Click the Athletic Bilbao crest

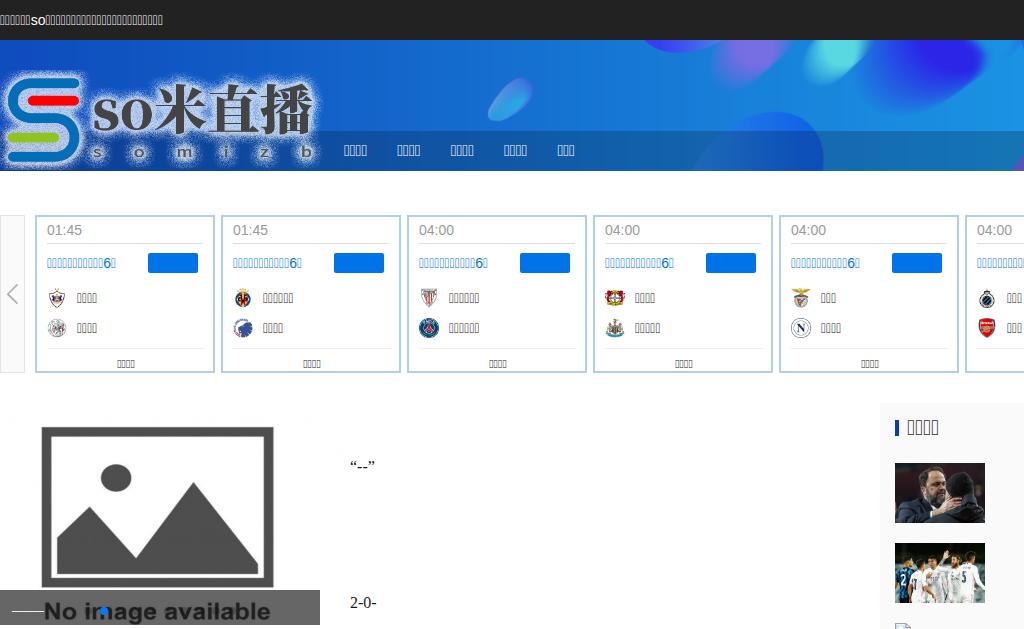coord(428,298)
